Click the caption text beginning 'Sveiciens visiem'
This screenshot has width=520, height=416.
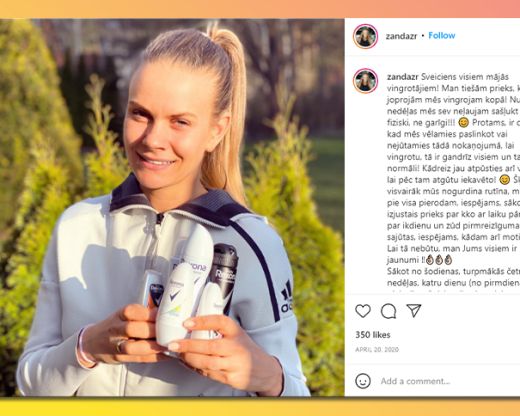click(x=453, y=180)
